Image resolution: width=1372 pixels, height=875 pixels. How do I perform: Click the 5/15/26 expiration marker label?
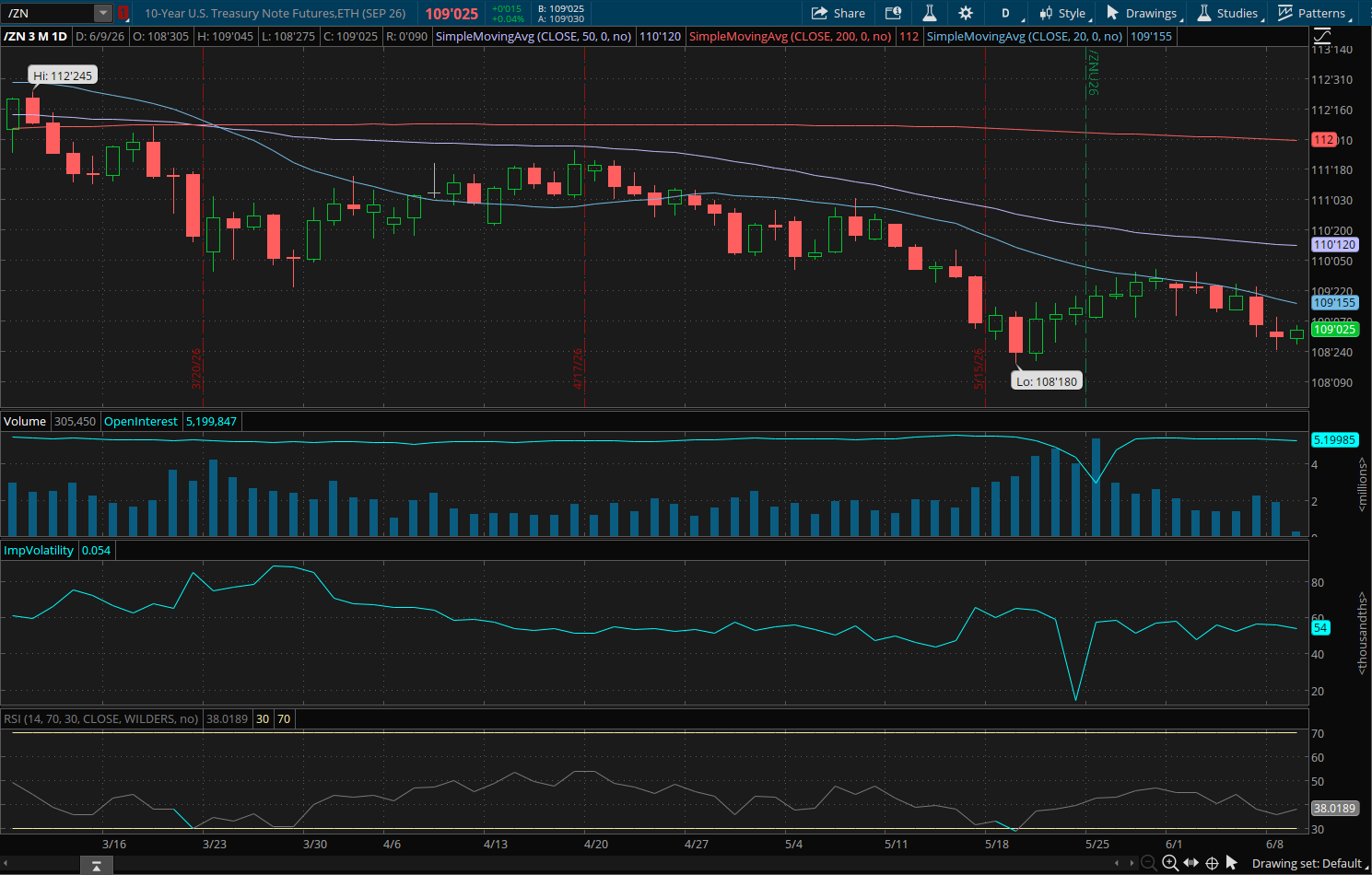979,368
